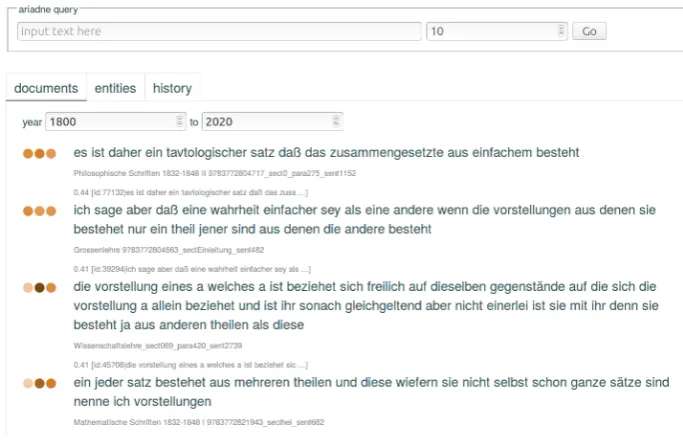Click source 'Wissenschaftslehre_sect069_para420' line

[x=158, y=346]
